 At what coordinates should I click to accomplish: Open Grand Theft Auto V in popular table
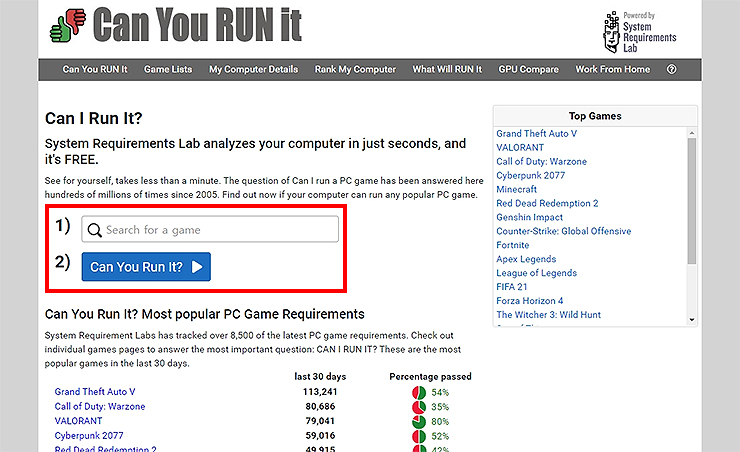tap(95, 392)
